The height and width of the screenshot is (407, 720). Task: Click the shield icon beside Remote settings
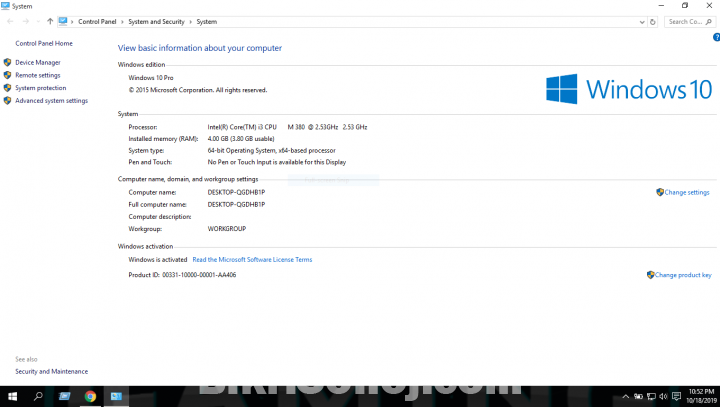pos(7,75)
